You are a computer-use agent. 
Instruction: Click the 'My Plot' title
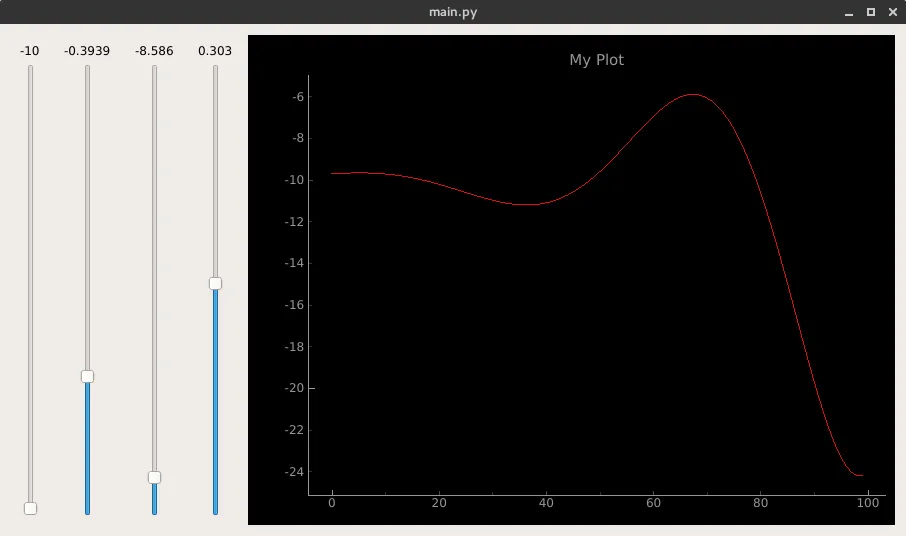coord(596,60)
